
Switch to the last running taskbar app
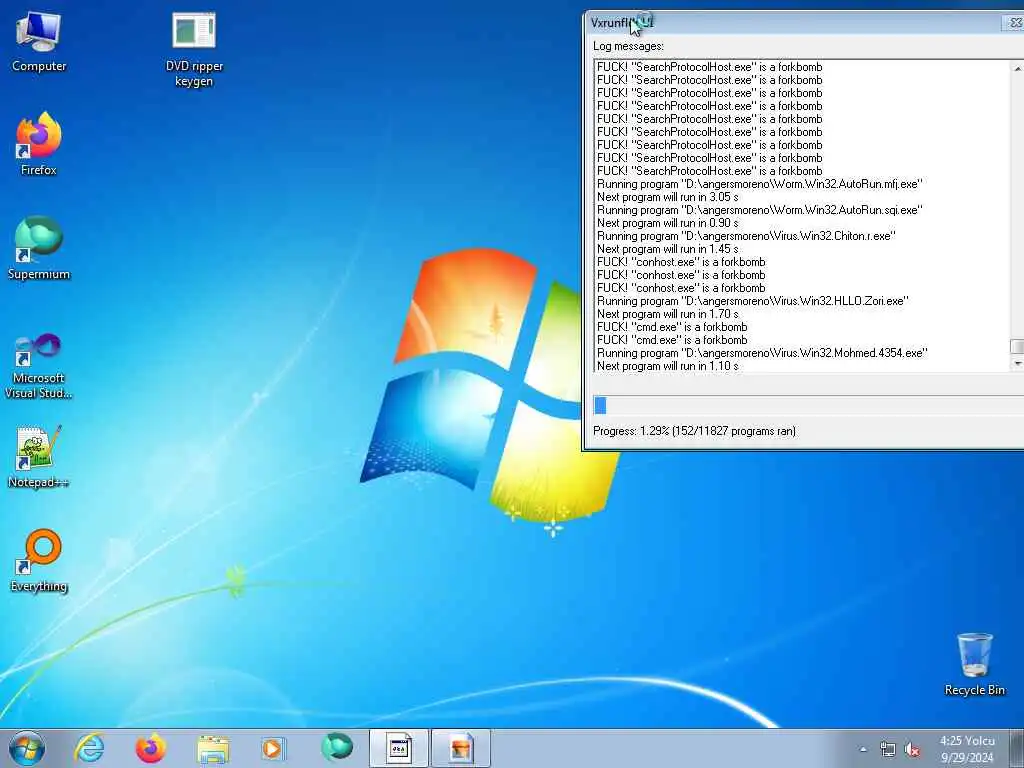point(460,748)
